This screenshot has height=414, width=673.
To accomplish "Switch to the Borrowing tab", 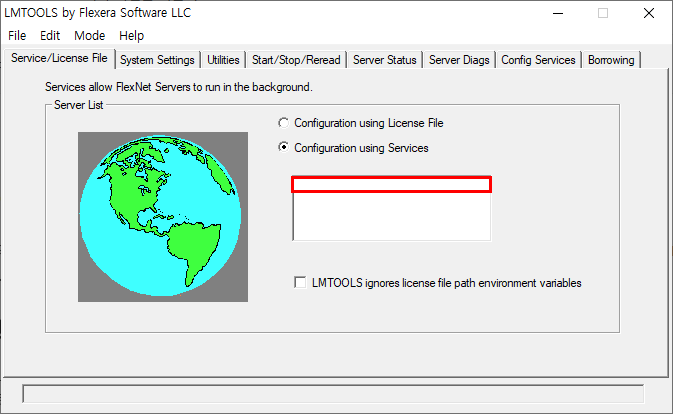I will click(x=611, y=60).
